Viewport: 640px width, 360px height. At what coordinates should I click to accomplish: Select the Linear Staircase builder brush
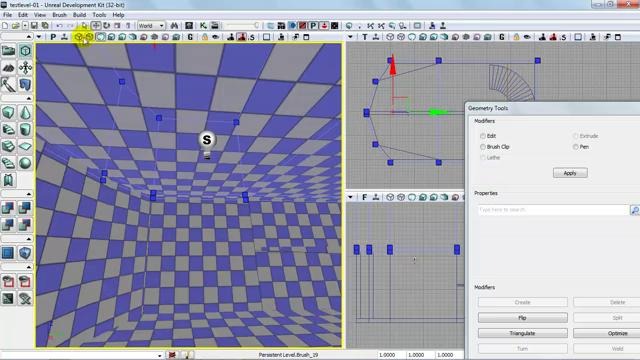pyautogui.click(x=8, y=146)
